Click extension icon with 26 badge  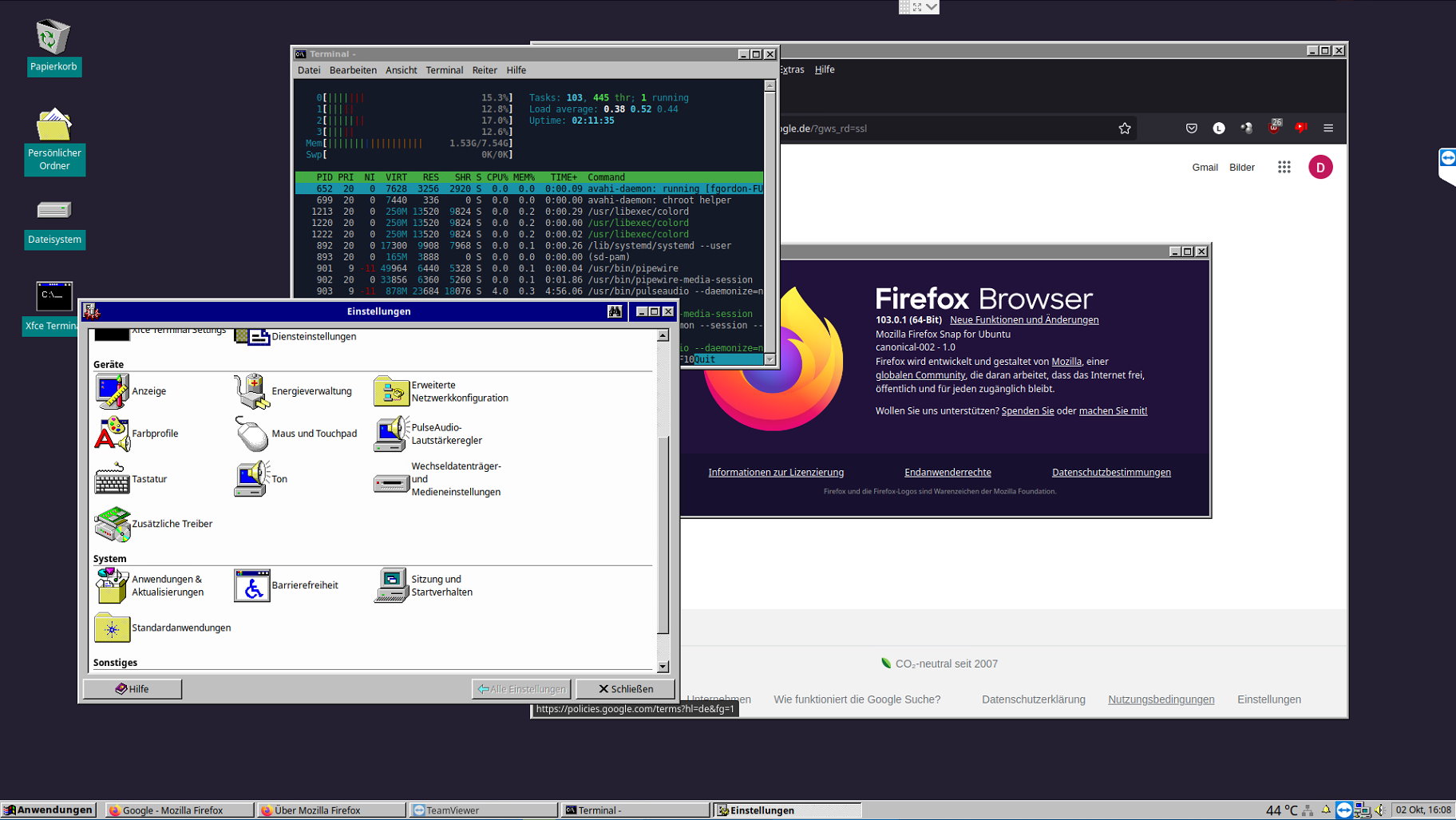(1275, 127)
